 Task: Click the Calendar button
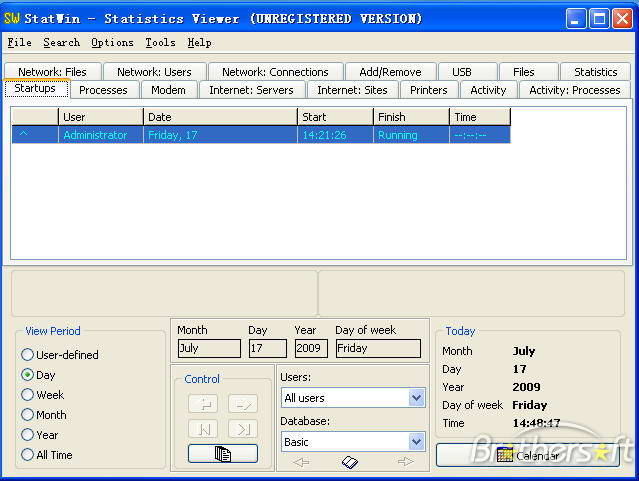(527, 455)
